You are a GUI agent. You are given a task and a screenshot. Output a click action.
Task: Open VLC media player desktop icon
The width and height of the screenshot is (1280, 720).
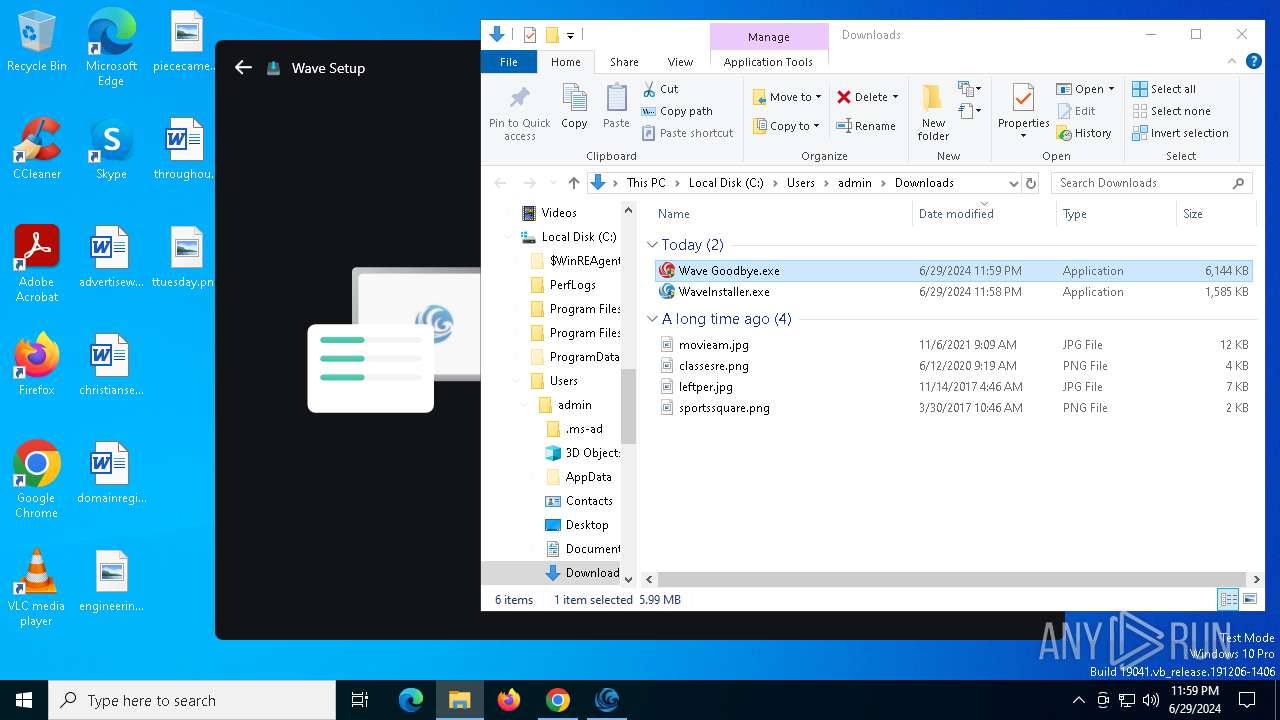pos(37,588)
